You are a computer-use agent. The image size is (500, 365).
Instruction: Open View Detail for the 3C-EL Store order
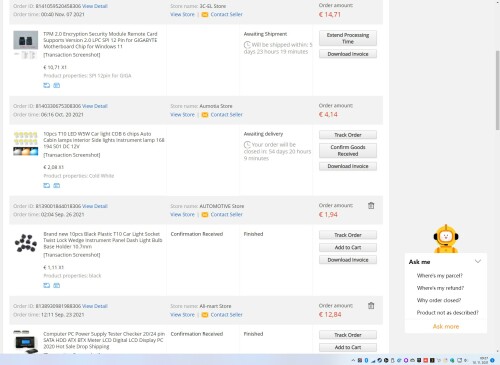pos(95,6)
